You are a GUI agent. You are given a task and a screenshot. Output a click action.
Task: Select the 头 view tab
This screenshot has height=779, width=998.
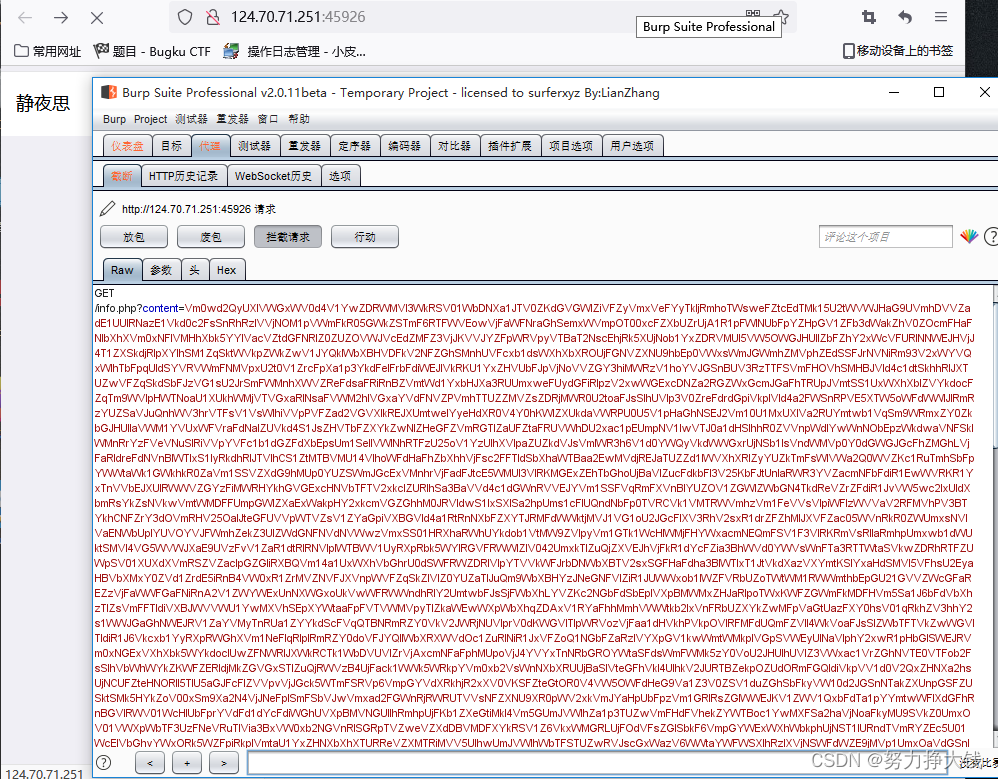194,270
